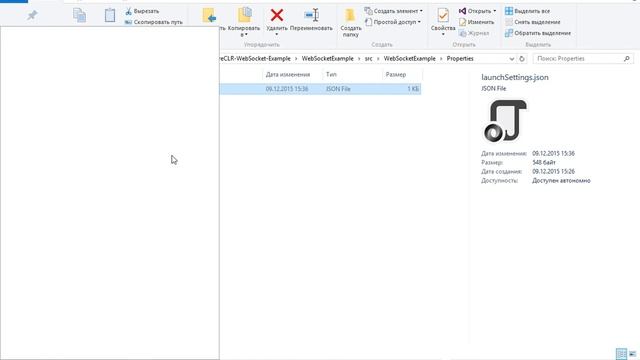The width and height of the screenshot is (640, 360).
Task: Click launchSettings.json title in preview pane
Action: pos(515,78)
